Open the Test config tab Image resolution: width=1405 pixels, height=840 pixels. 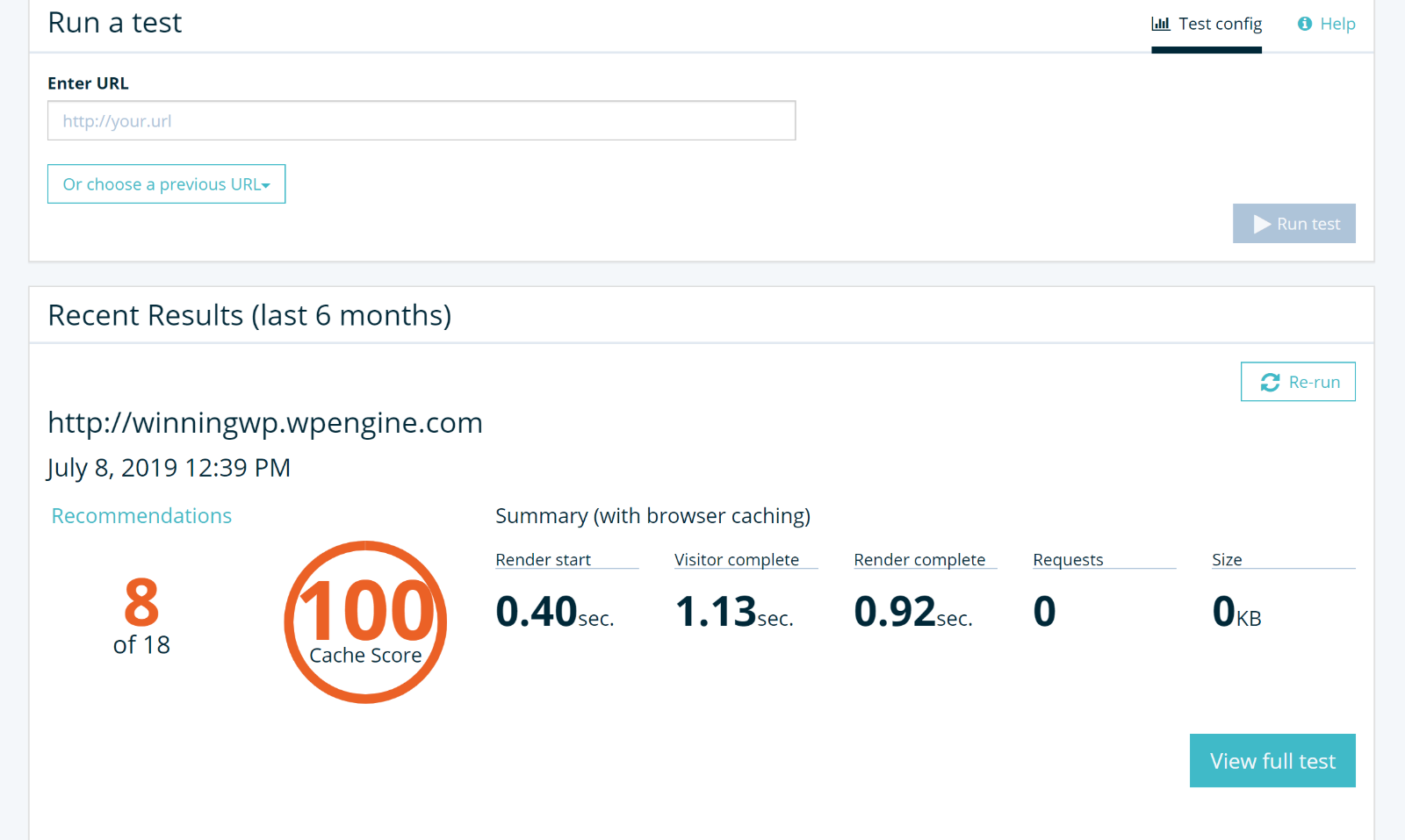[x=1207, y=25]
